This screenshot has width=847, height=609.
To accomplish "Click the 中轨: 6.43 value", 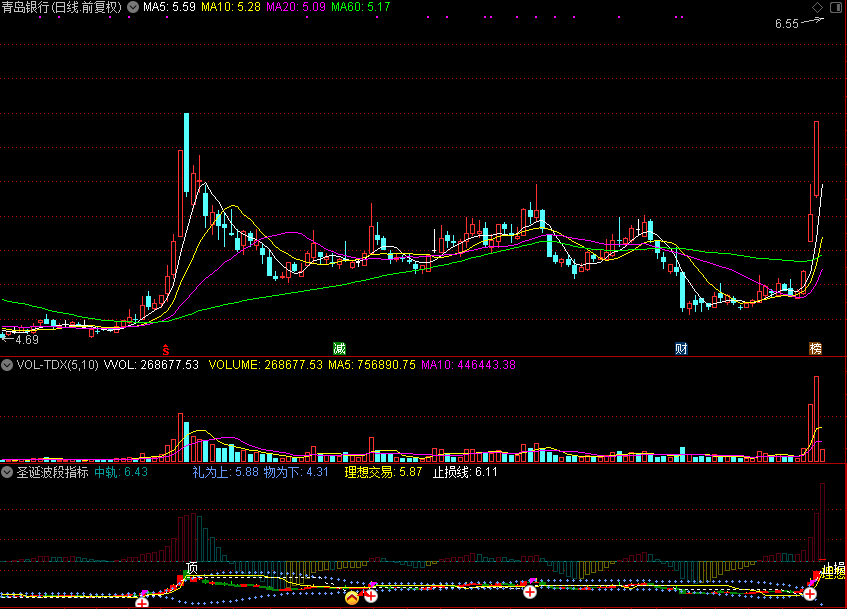I will pos(121,472).
